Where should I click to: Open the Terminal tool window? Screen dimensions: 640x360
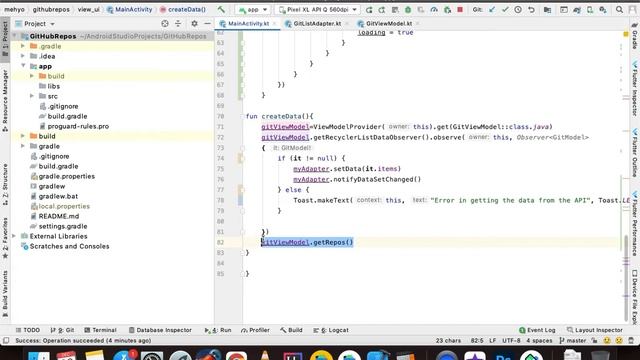[100, 330]
